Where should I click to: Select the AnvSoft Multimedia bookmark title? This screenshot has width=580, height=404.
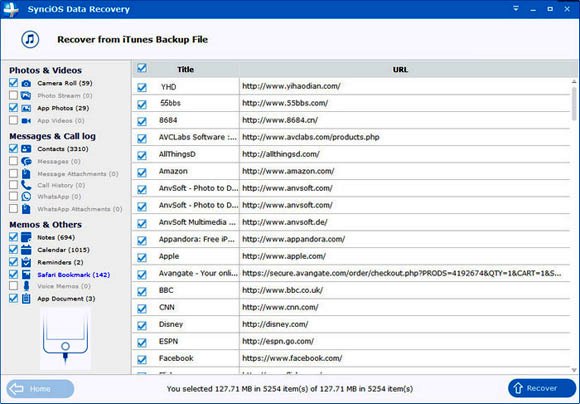pyautogui.click(x=197, y=222)
